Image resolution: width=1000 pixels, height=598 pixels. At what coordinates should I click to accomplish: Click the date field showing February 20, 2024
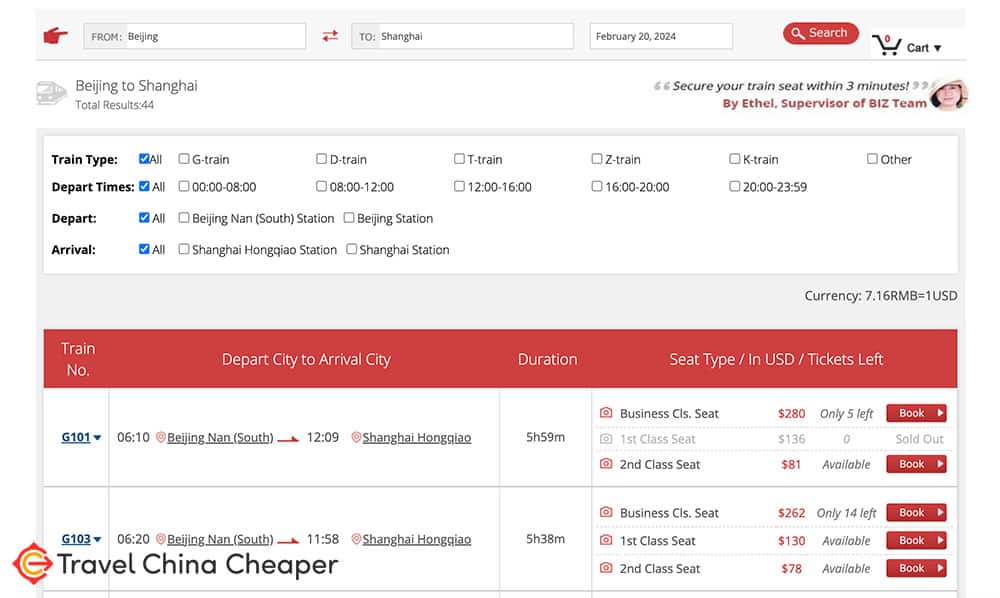(x=660, y=35)
